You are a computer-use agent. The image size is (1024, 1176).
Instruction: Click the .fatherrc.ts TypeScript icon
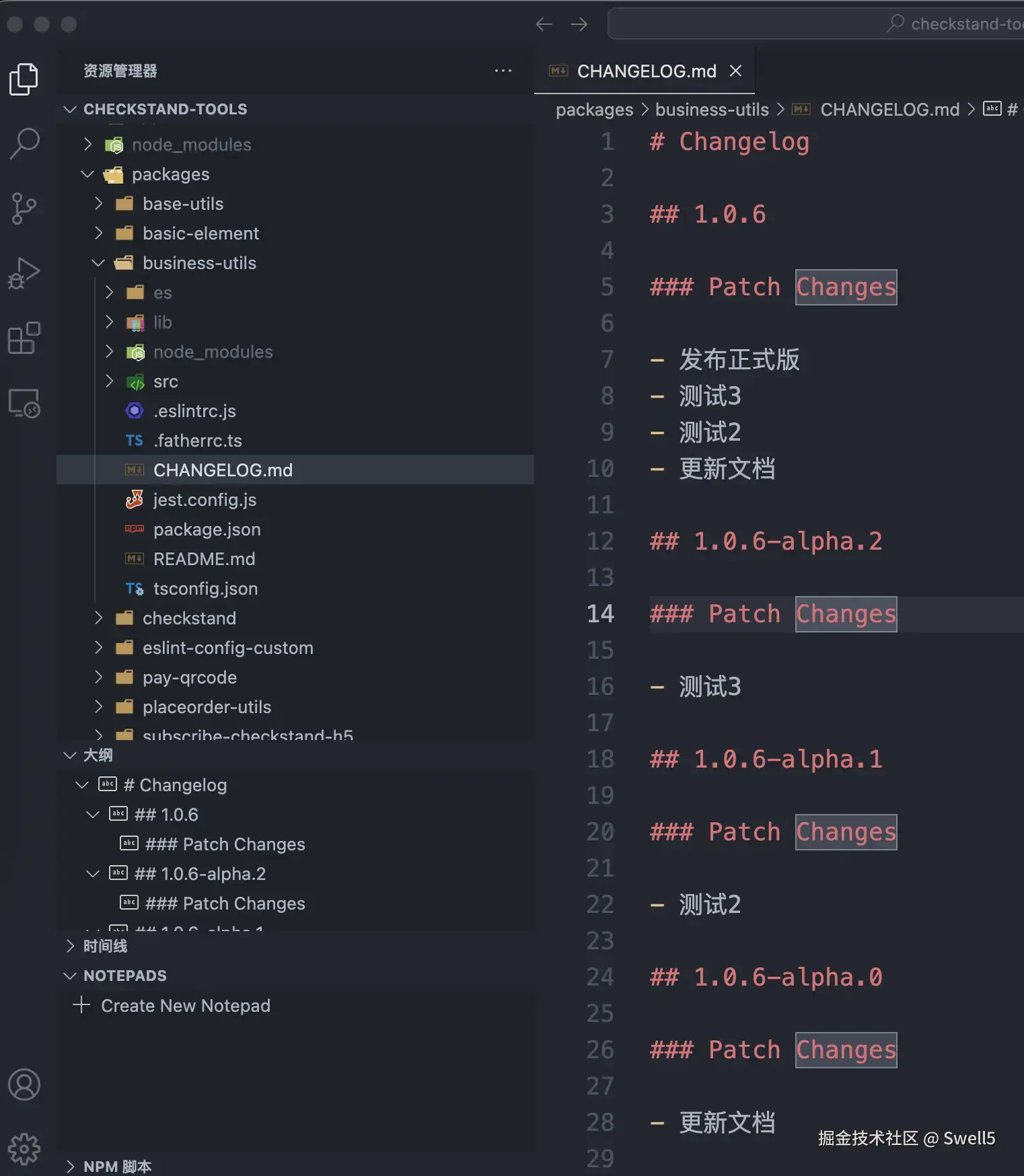pyautogui.click(x=135, y=440)
